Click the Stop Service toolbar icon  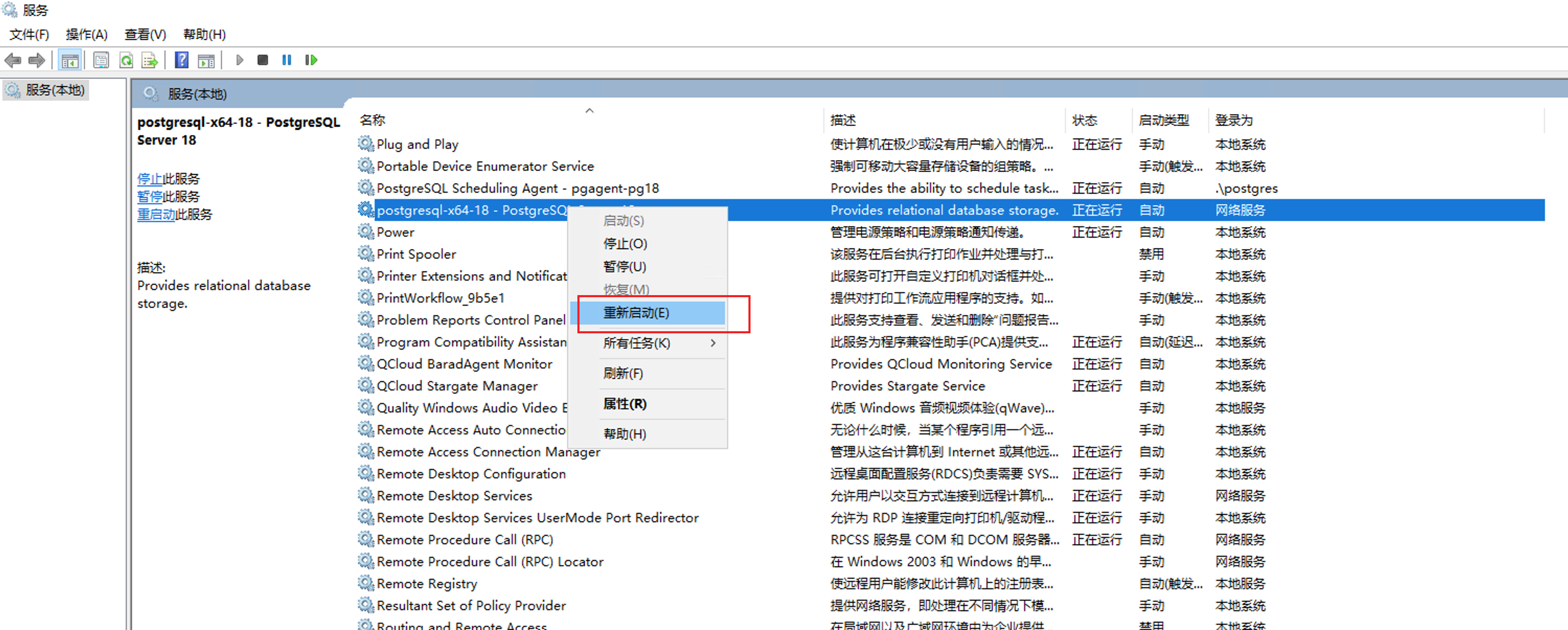263,60
